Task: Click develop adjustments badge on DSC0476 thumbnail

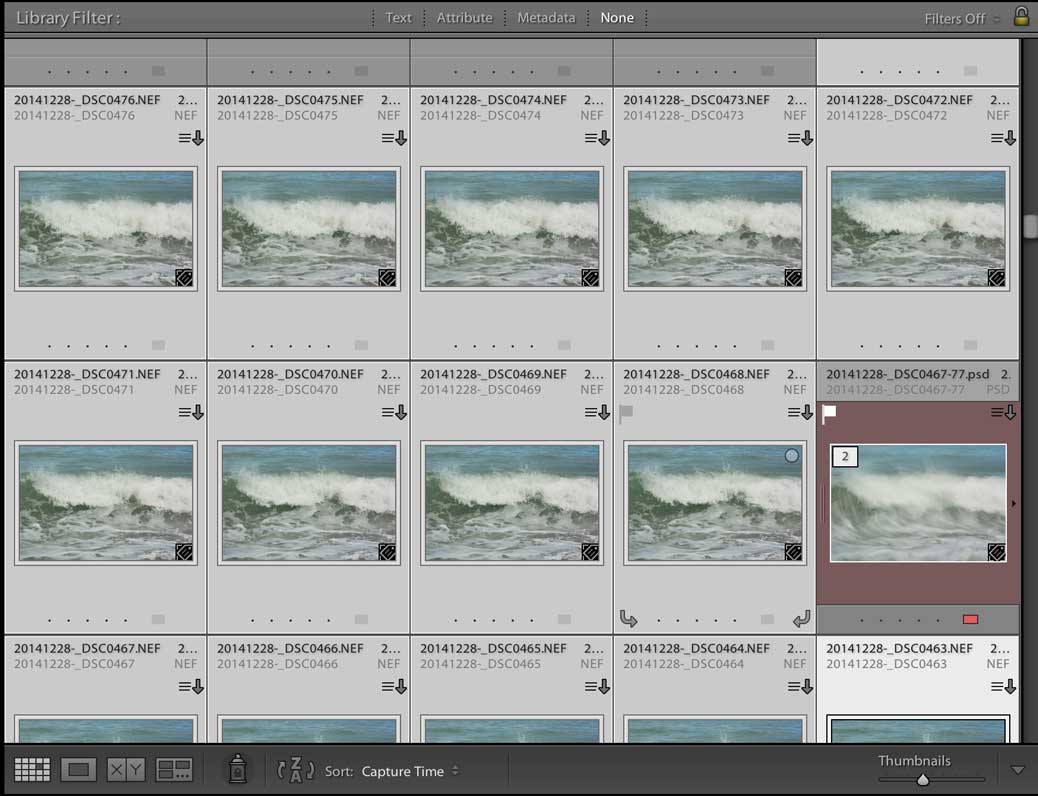Action: point(184,277)
